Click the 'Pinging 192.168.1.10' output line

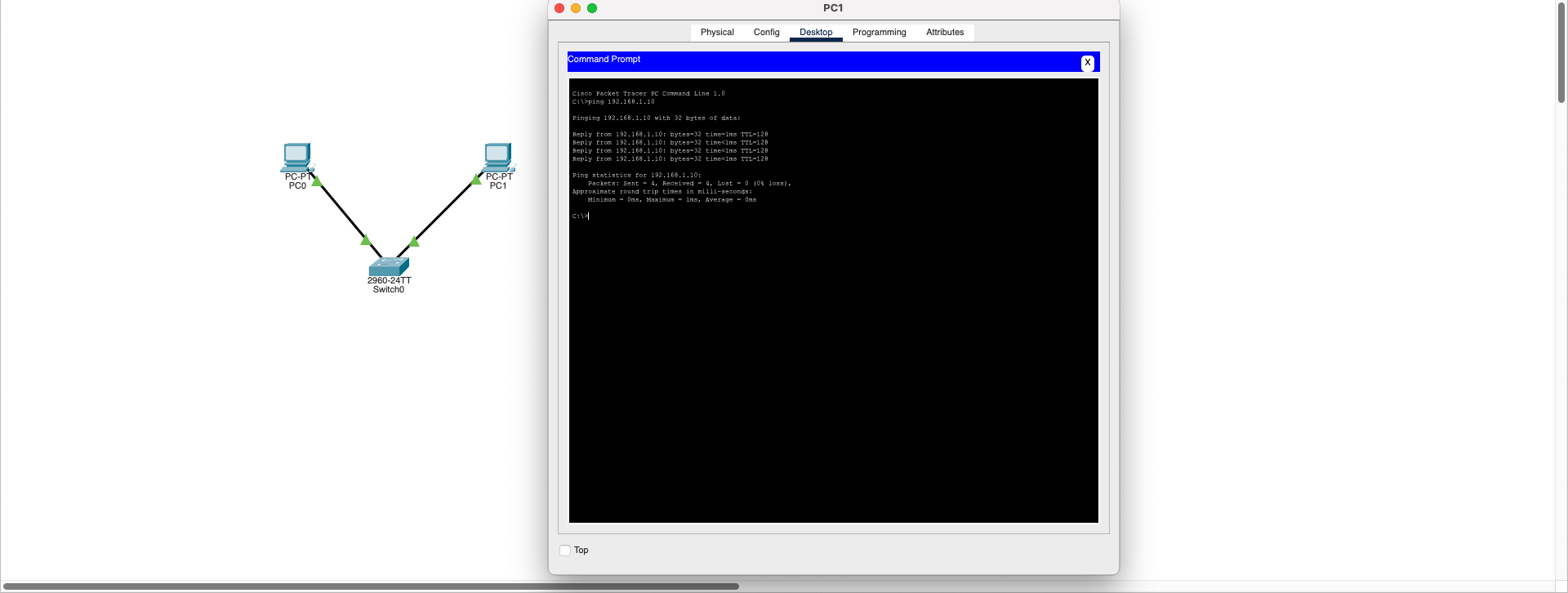(x=657, y=118)
